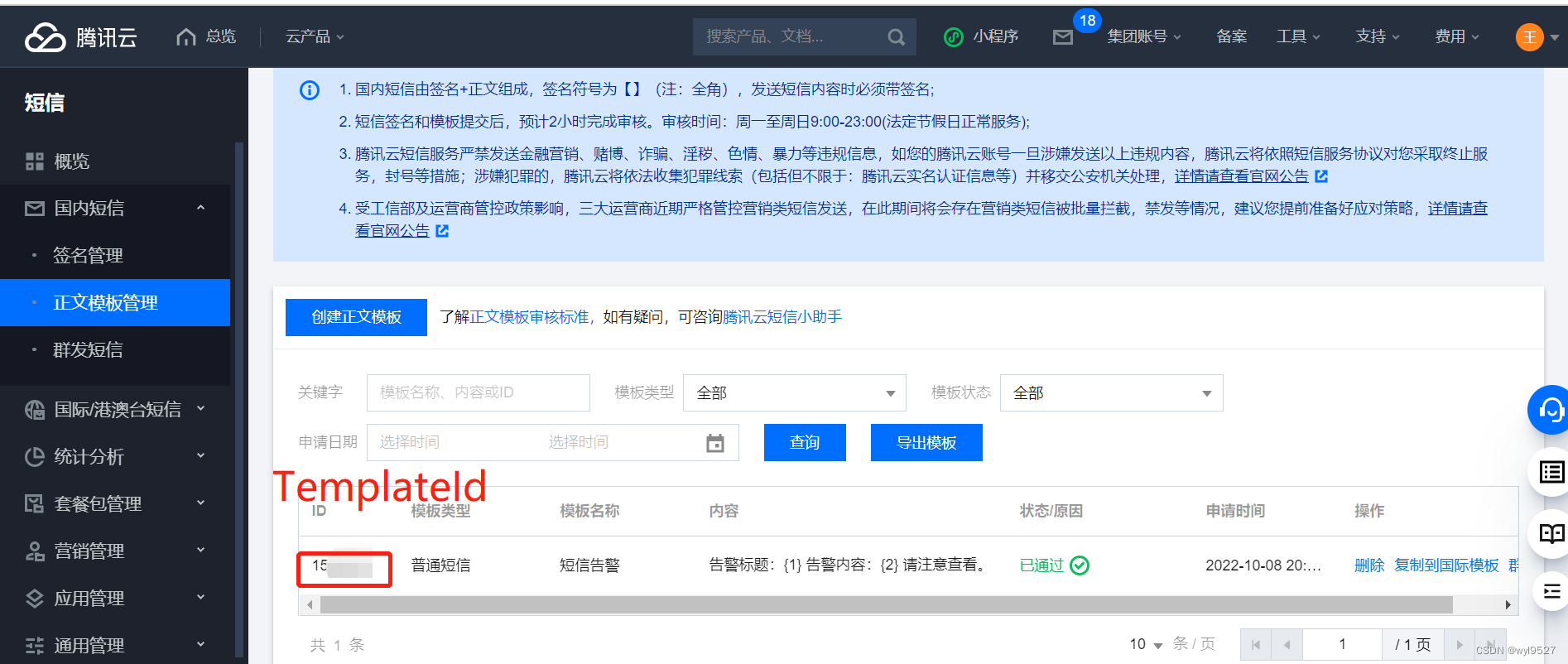Expand 套餐包管理 section

point(116,504)
